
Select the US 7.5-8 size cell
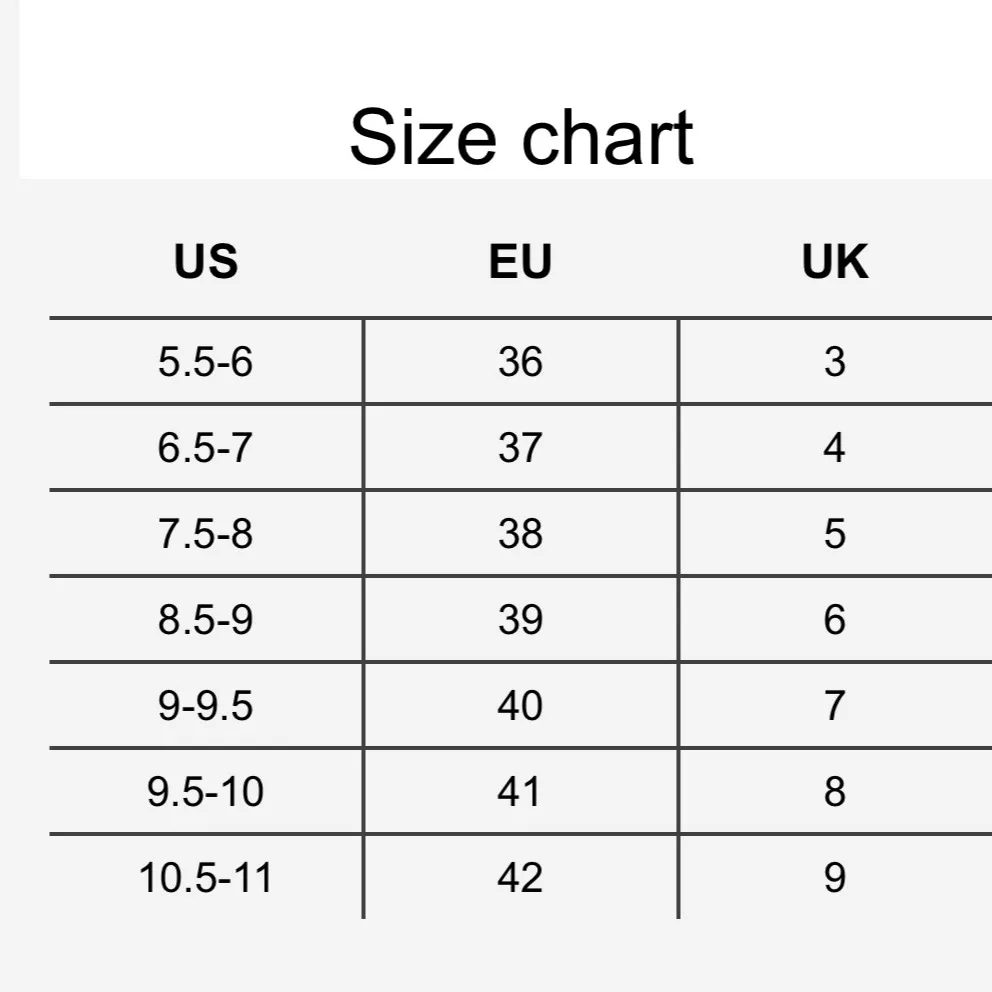[206, 534]
